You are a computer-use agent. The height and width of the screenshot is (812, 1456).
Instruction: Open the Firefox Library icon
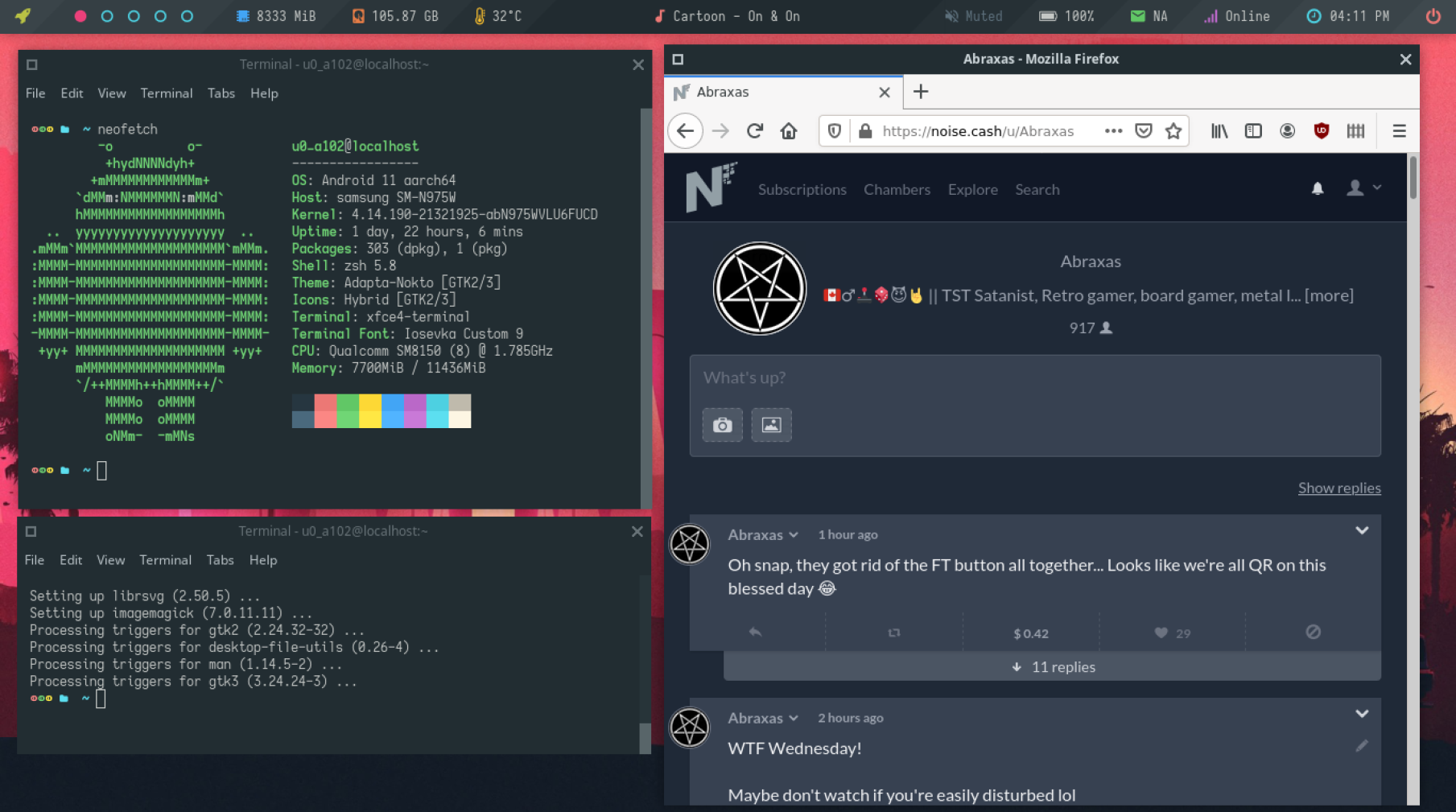pyautogui.click(x=1219, y=131)
